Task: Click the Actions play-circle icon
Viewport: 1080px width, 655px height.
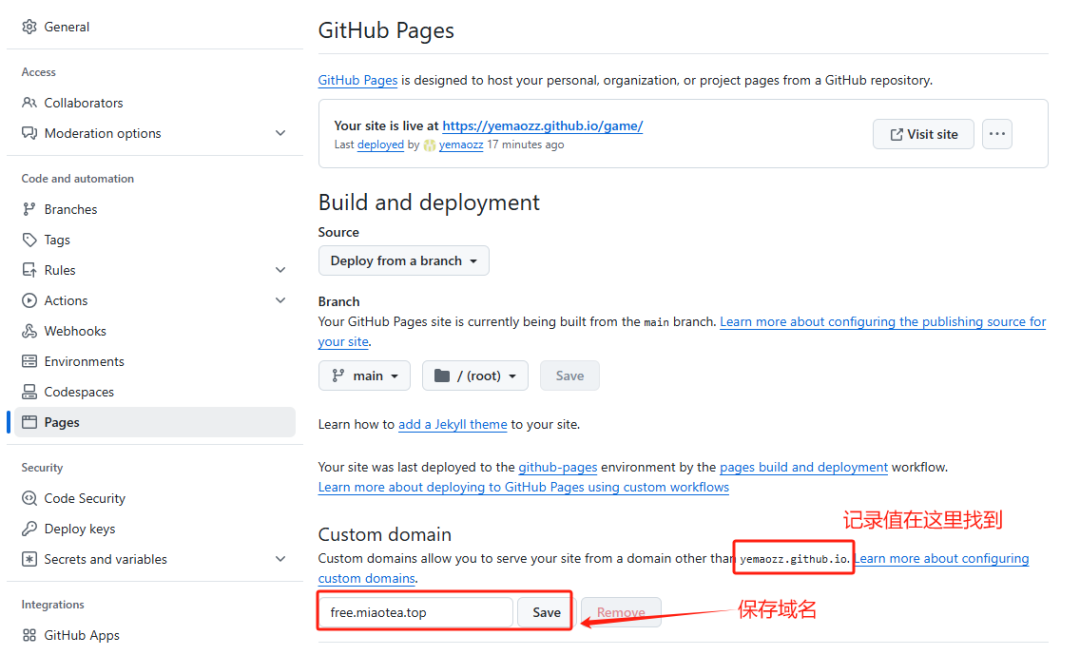Action: [29, 300]
